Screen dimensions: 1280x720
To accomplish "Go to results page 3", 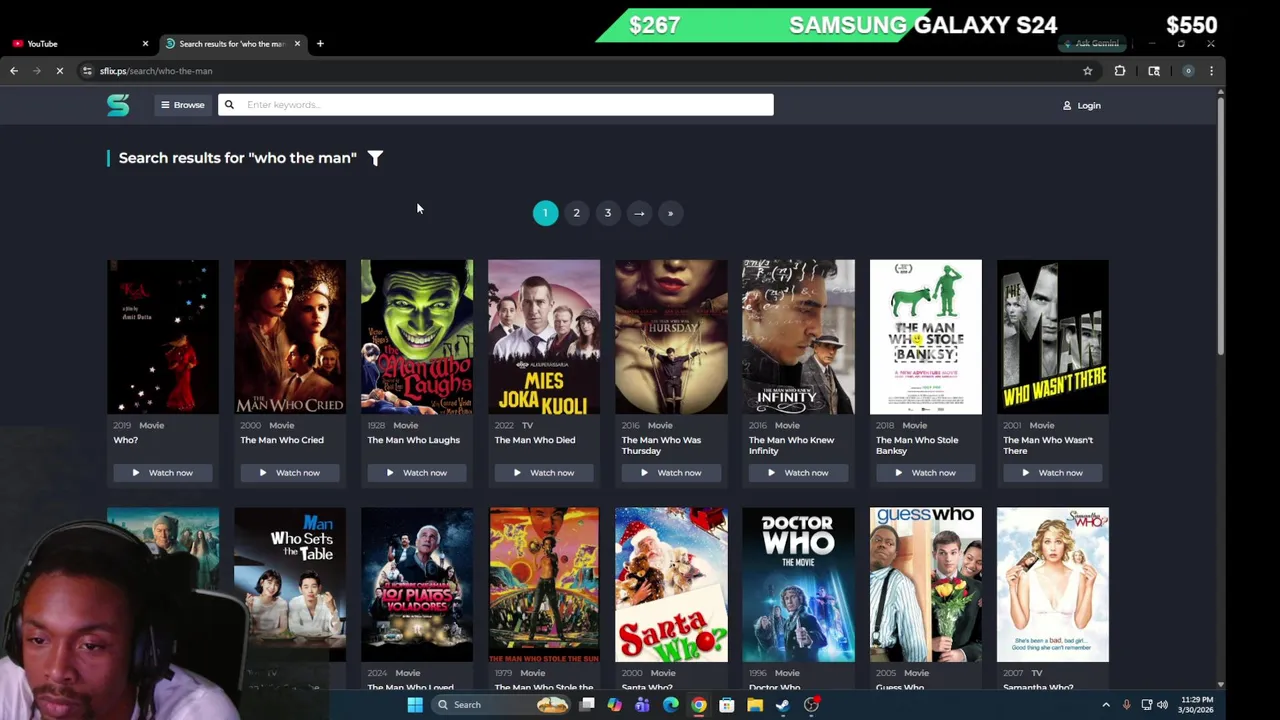I will point(607,213).
